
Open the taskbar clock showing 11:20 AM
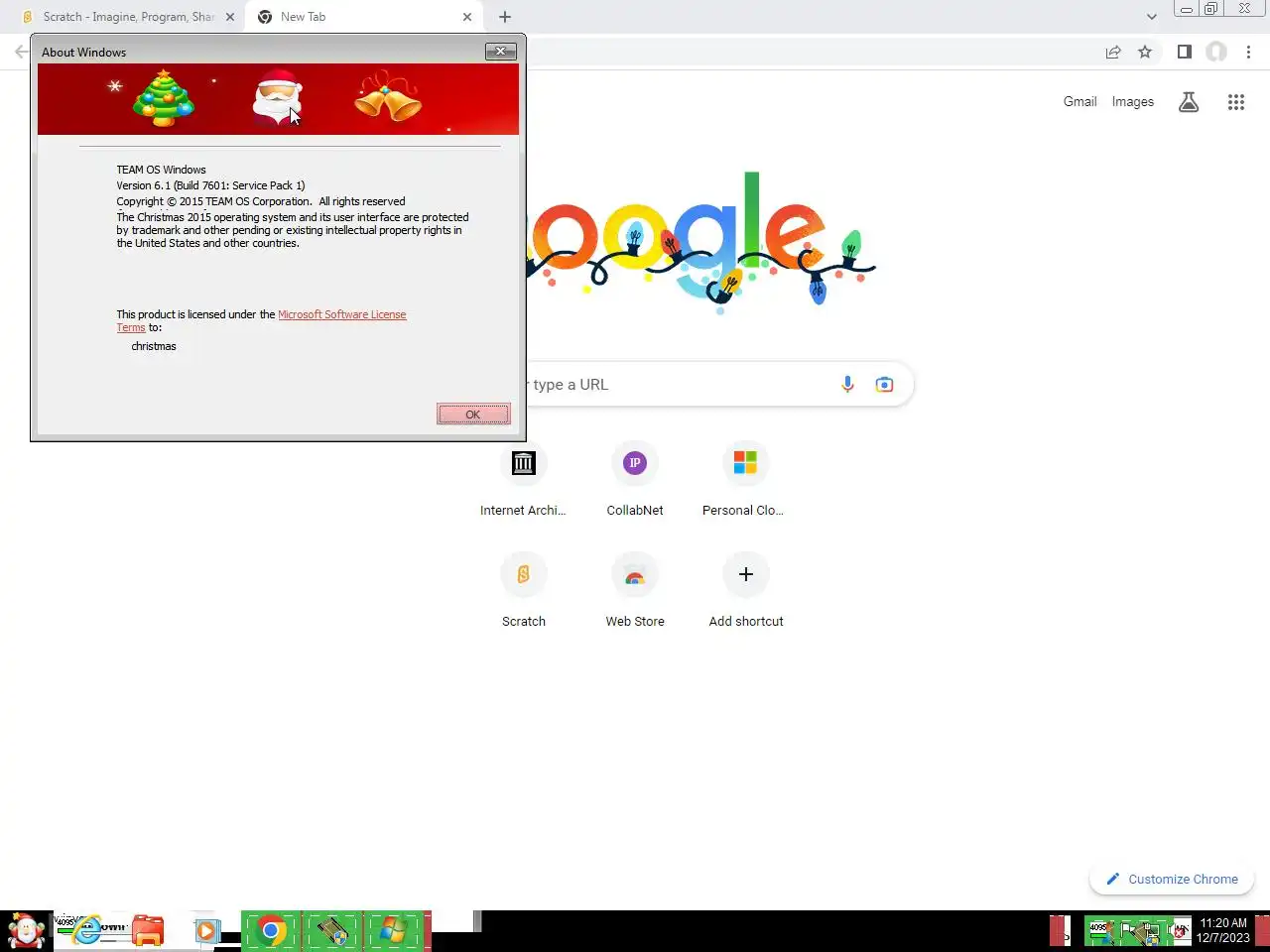click(x=1222, y=930)
